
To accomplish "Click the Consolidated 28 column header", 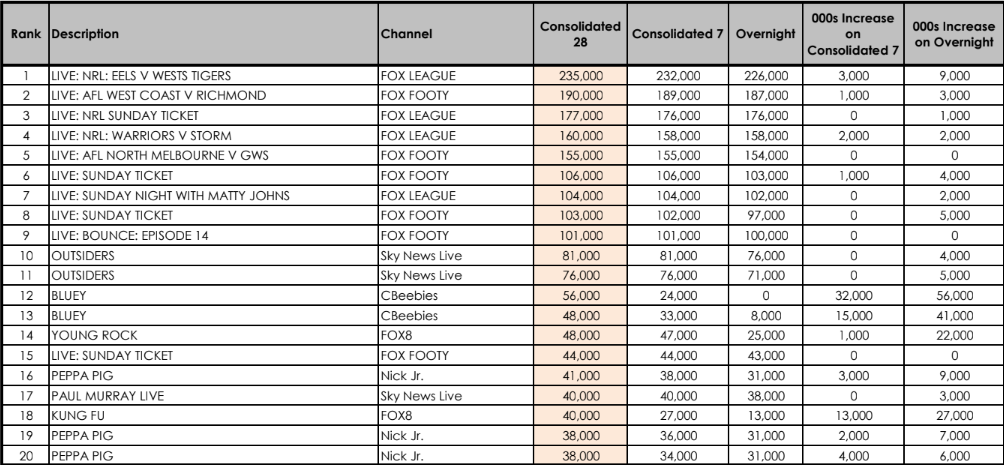I will pos(580,34).
